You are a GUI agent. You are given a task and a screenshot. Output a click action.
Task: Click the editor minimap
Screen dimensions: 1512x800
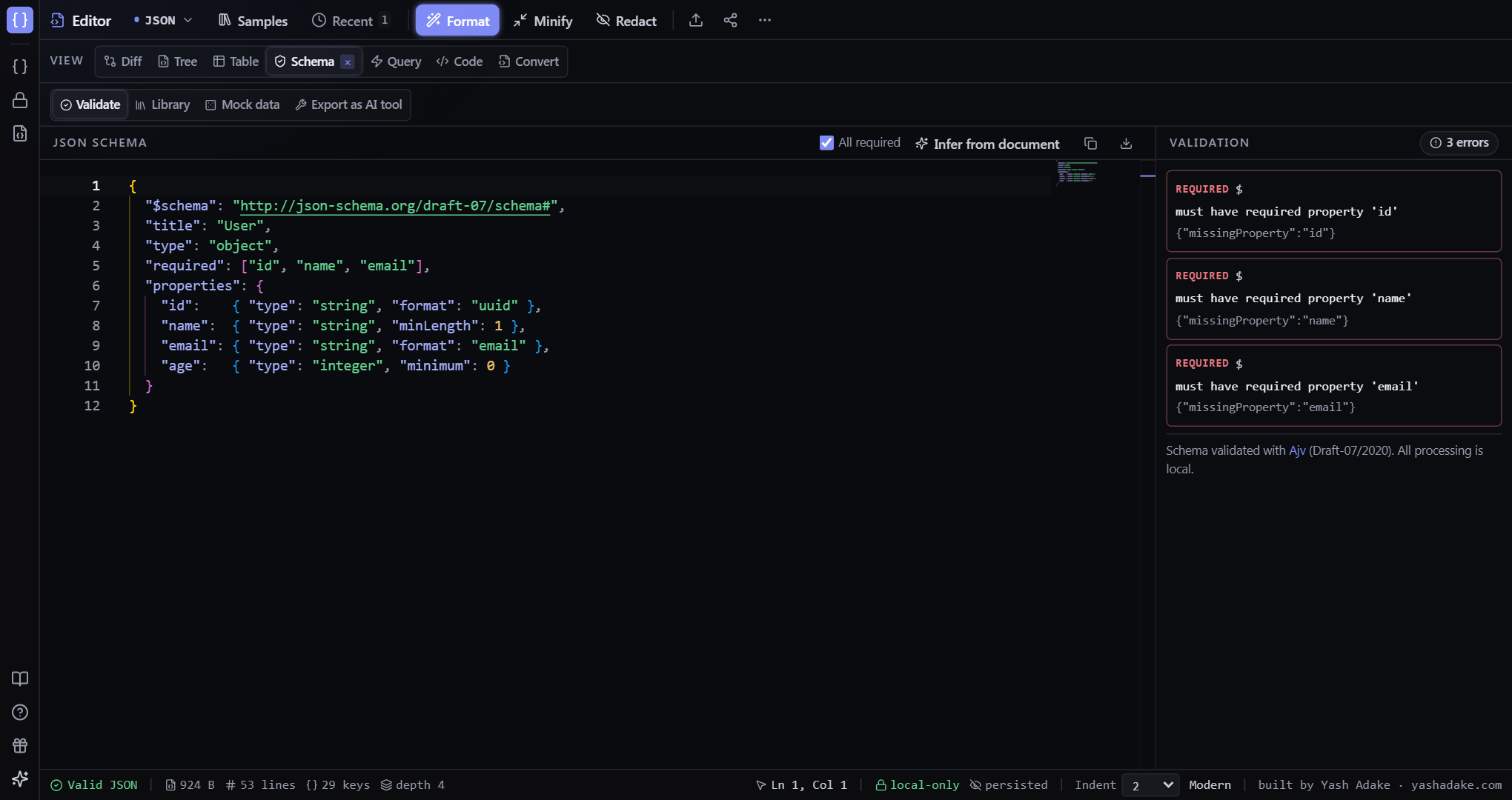tap(1077, 172)
